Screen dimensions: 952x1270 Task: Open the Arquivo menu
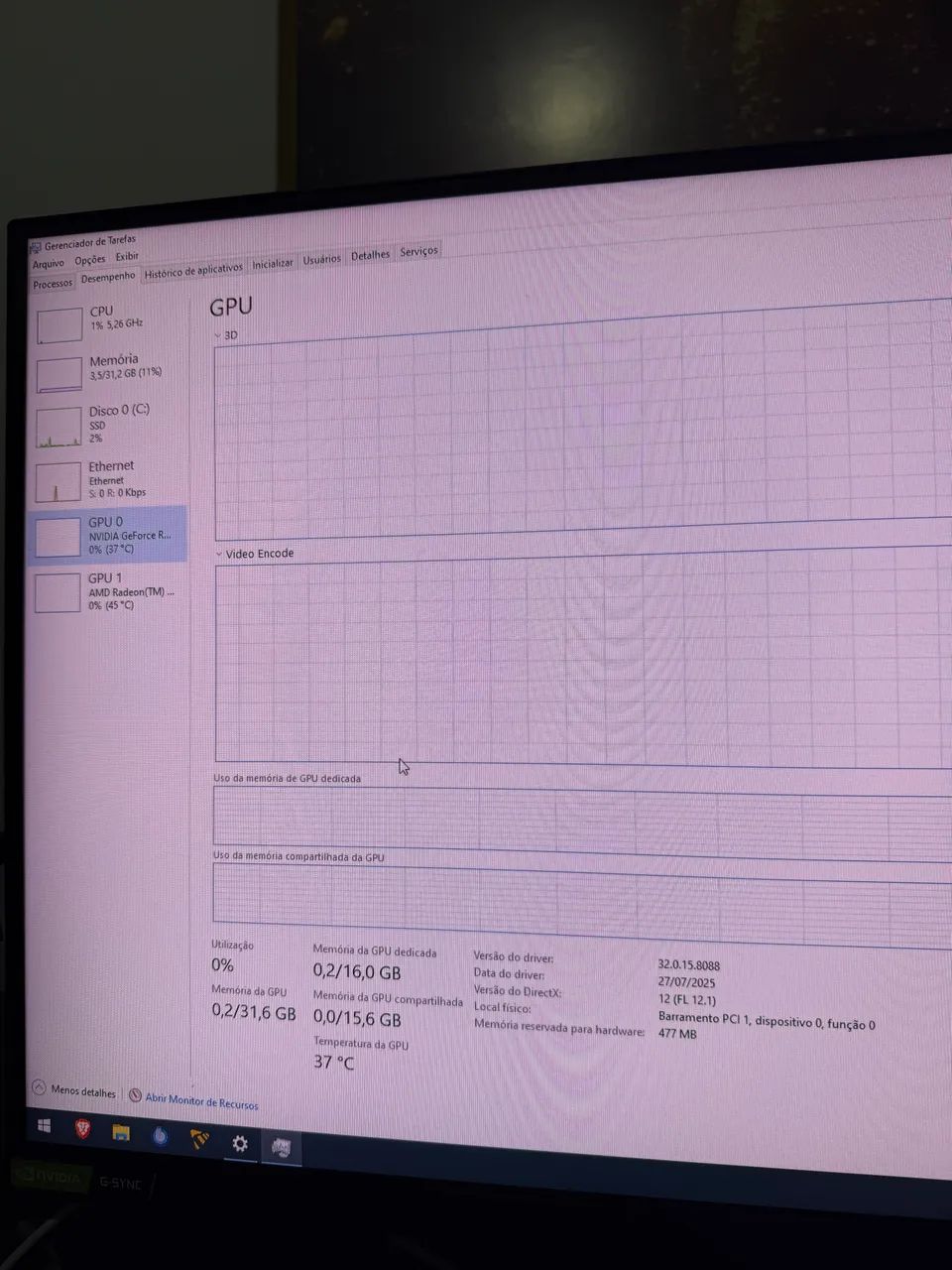click(48, 264)
